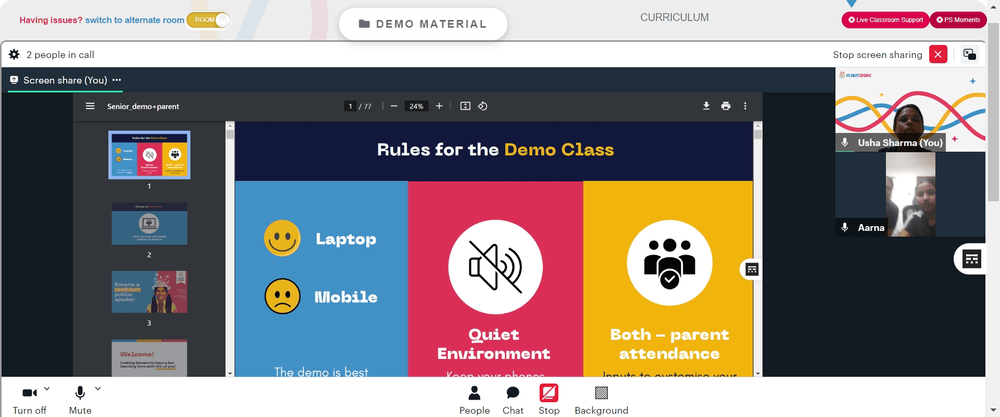This screenshot has width=1000, height=417.
Task: Rotate the PDF page counterclockwise
Action: click(483, 106)
